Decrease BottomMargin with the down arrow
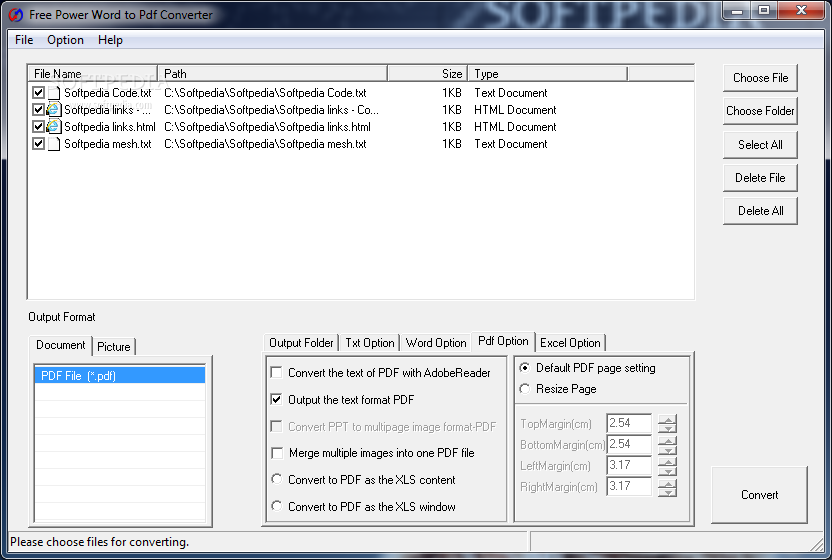832x560 pixels. 668,450
